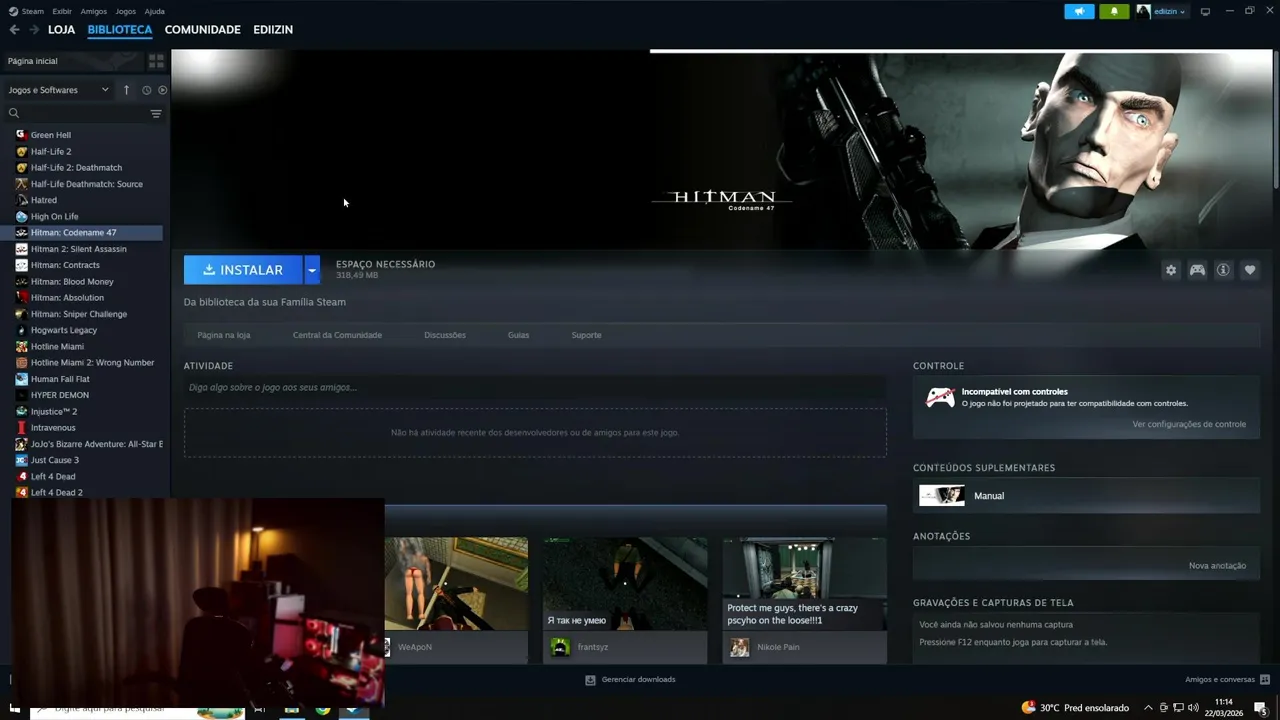Open the Amigos menu
1280x720 pixels.
[x=94, y=11]
